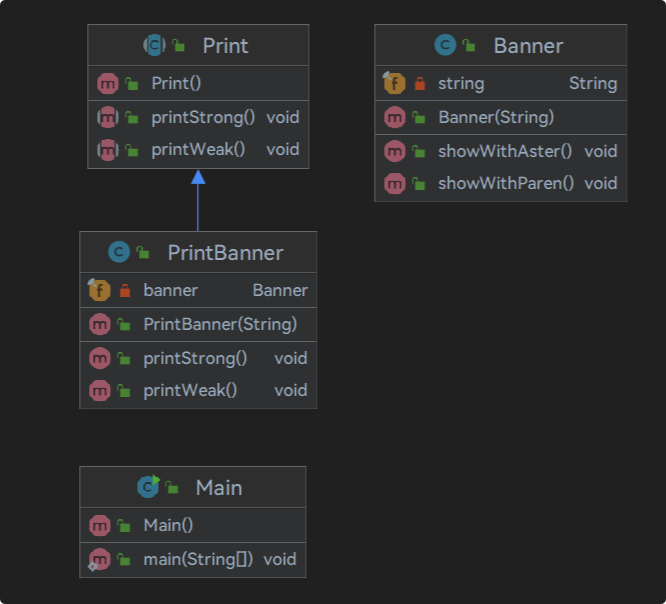Click the abstract method icon for printStrong() in Print
This screenshot has width=666, height=604.
[x=108, y=117]
